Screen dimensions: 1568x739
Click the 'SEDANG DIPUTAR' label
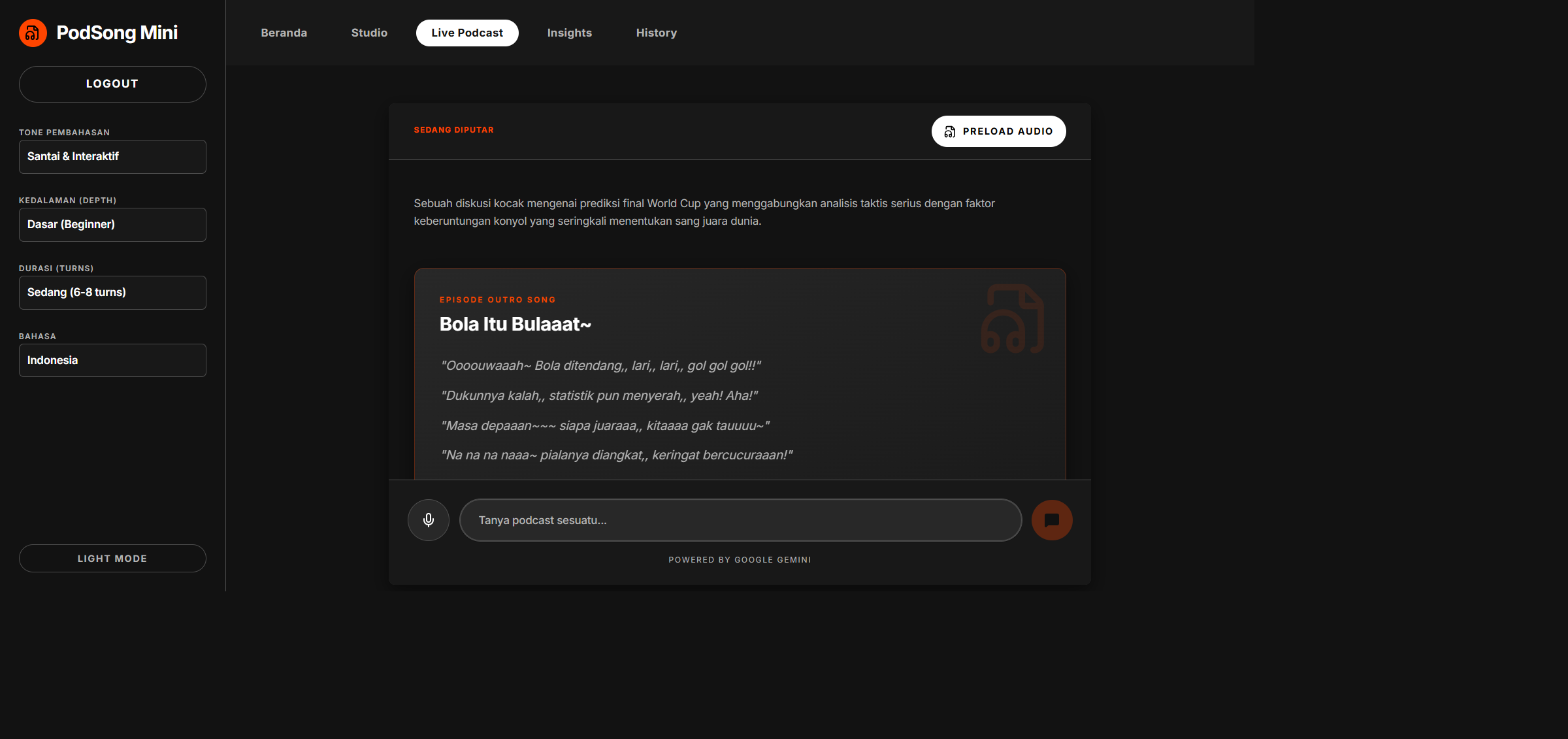(454, 130)
